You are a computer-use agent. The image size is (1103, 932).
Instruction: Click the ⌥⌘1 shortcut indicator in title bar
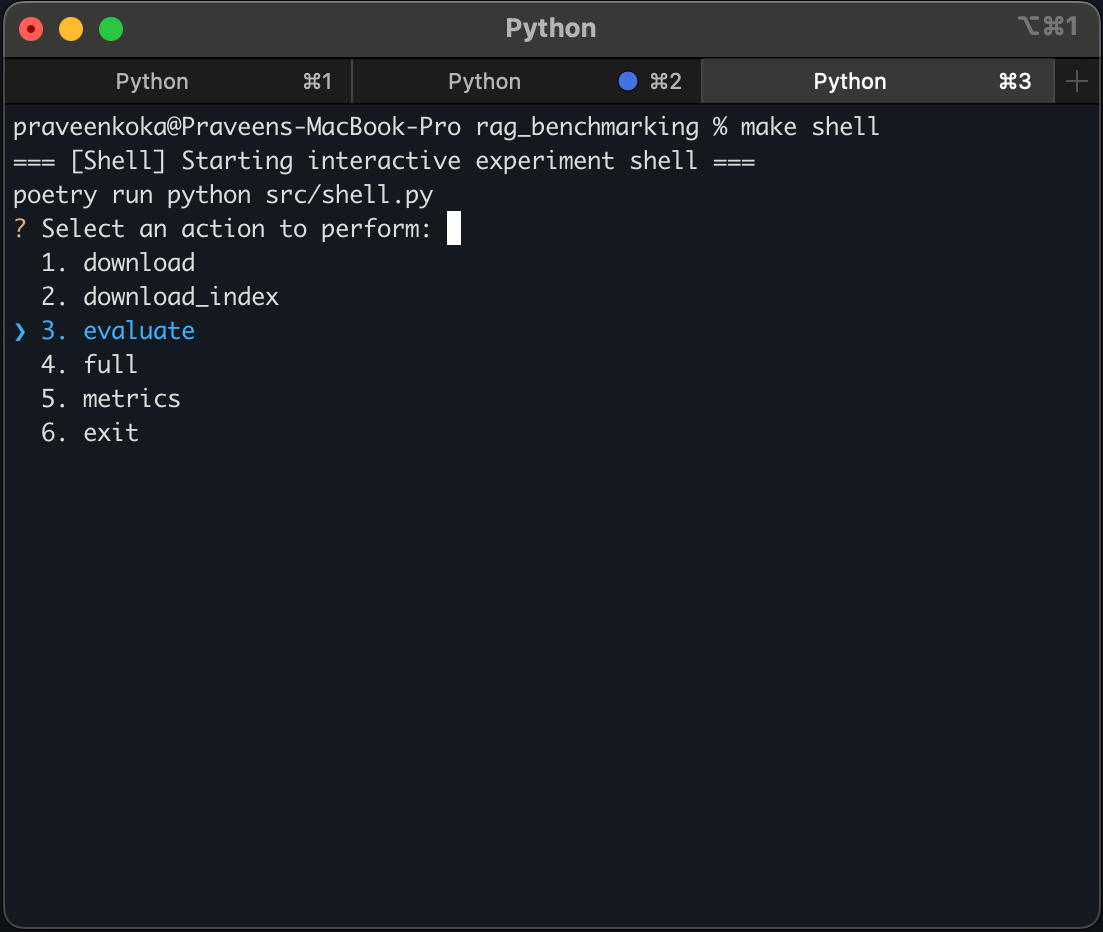point(1047,27)
